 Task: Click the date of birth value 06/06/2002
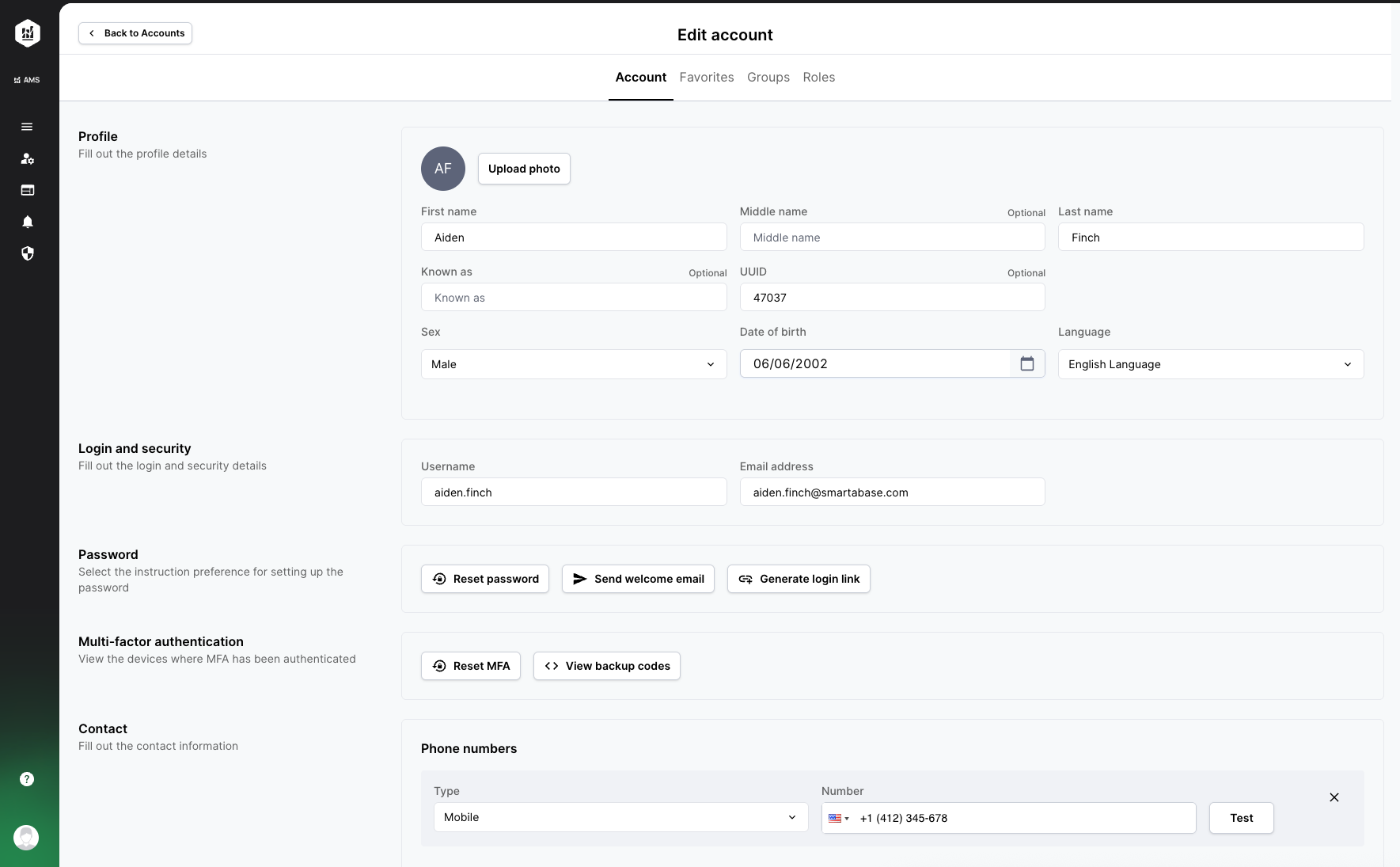tap(791, 363)
